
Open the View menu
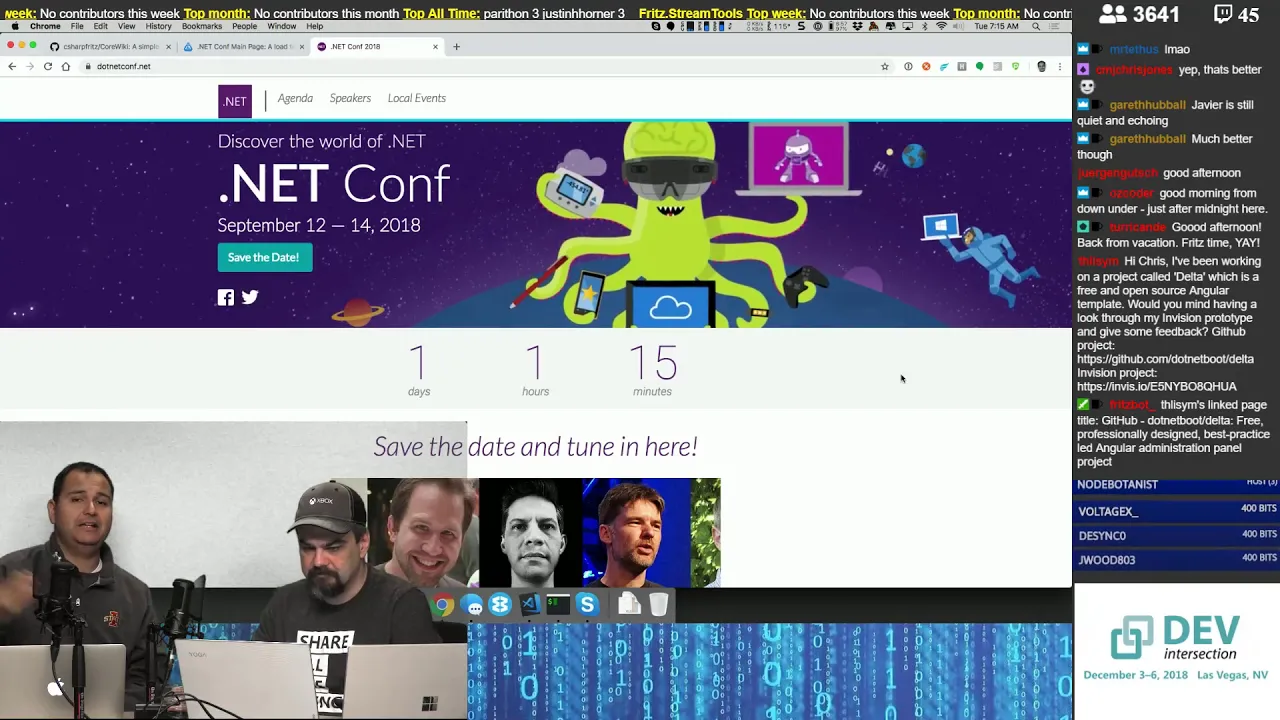(x=127, y=26)
